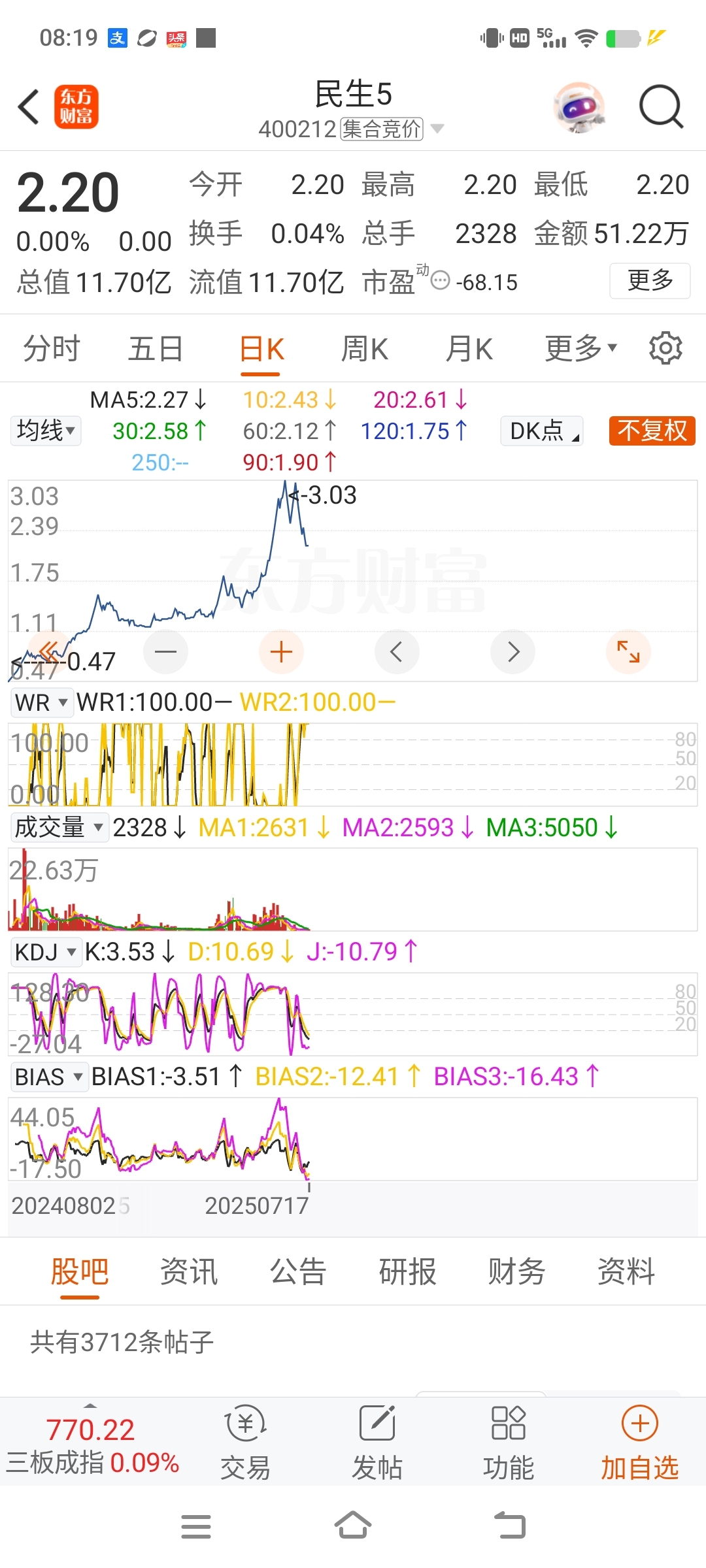
Task: Expand the 三板成指 index bar arrow
Action: pos(90,1405)
